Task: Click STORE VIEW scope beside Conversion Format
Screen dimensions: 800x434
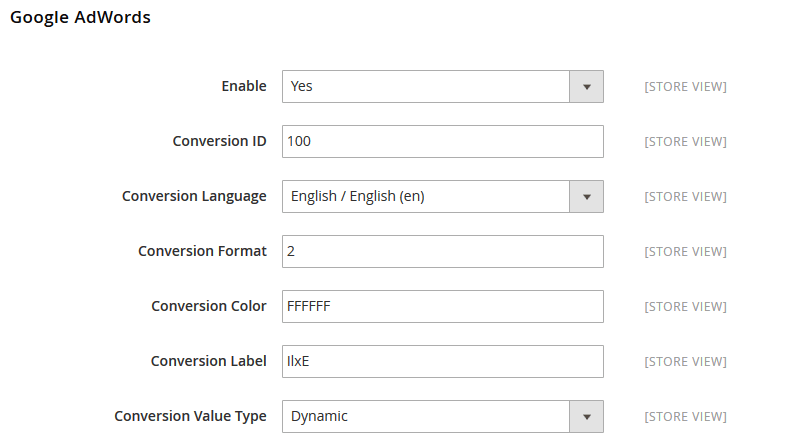Action: [685, 252]
